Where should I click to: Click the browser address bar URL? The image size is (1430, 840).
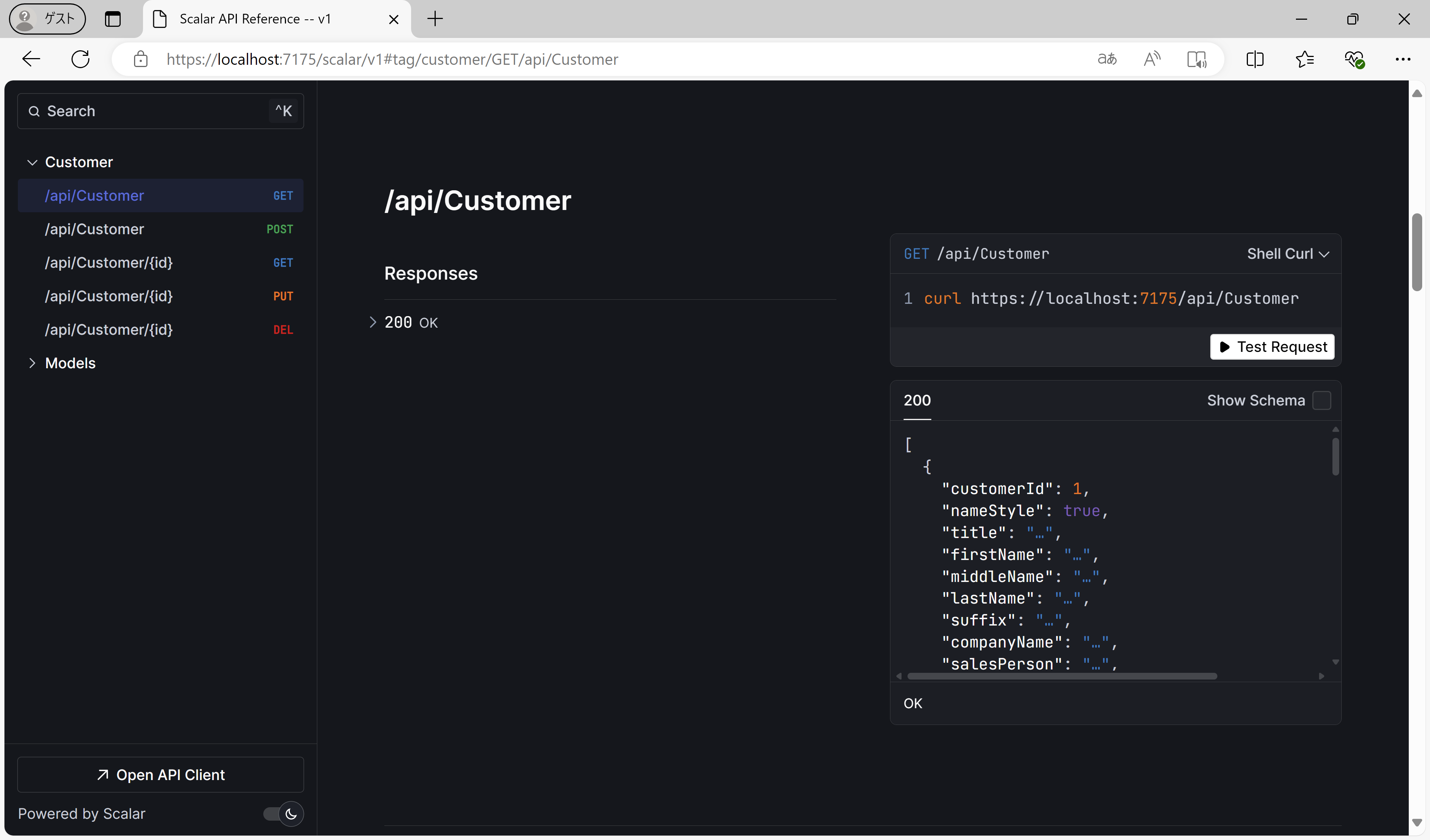click(392, 59)
